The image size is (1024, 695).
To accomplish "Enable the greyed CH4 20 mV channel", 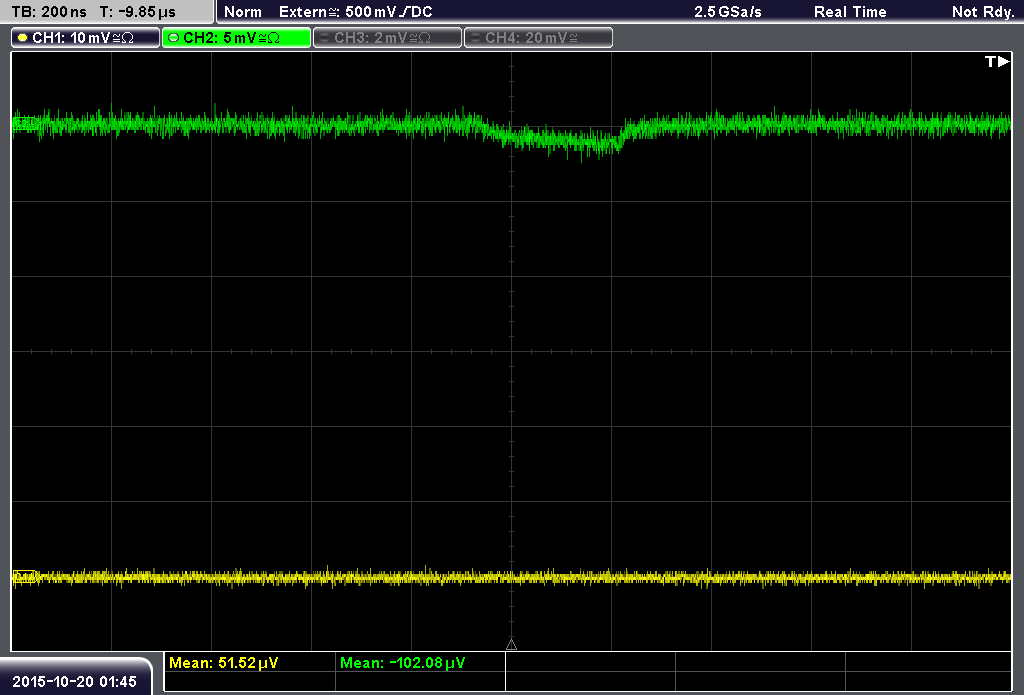I will point(538,38).
